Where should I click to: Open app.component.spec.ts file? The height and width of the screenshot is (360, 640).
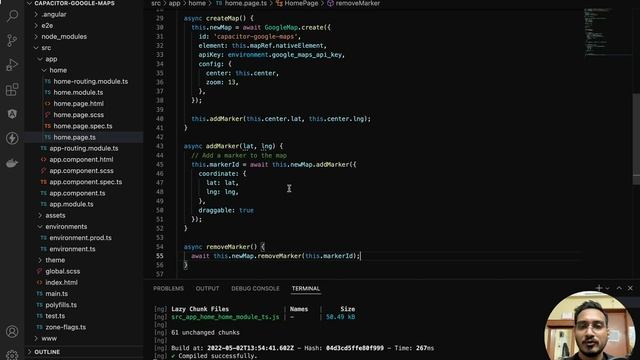click(85, 182)
